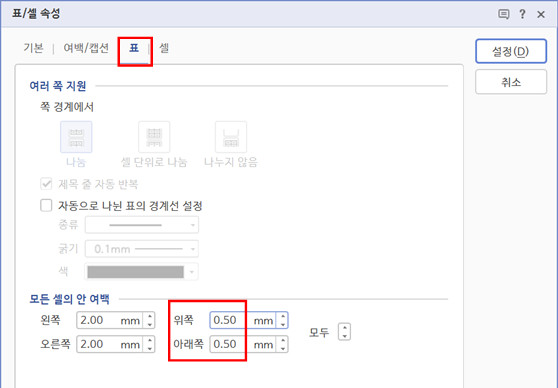Increase the 오른쪽 margin with up arrow

[149, 341]
